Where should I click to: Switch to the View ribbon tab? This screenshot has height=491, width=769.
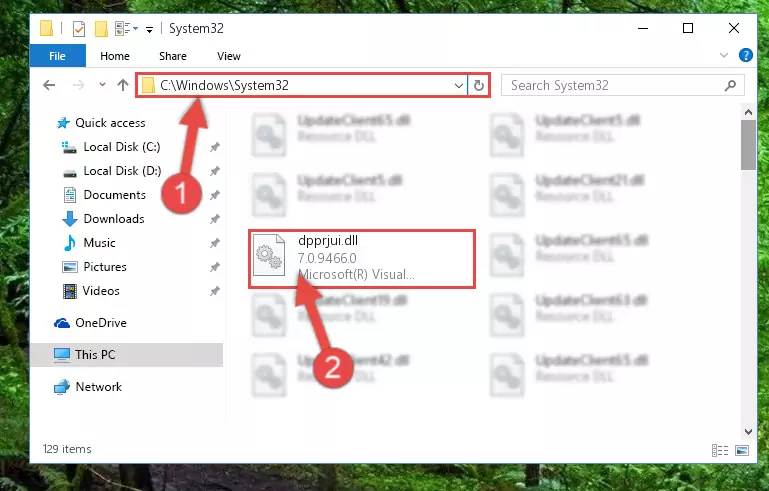pyautogui.click(x=229, y=56)
